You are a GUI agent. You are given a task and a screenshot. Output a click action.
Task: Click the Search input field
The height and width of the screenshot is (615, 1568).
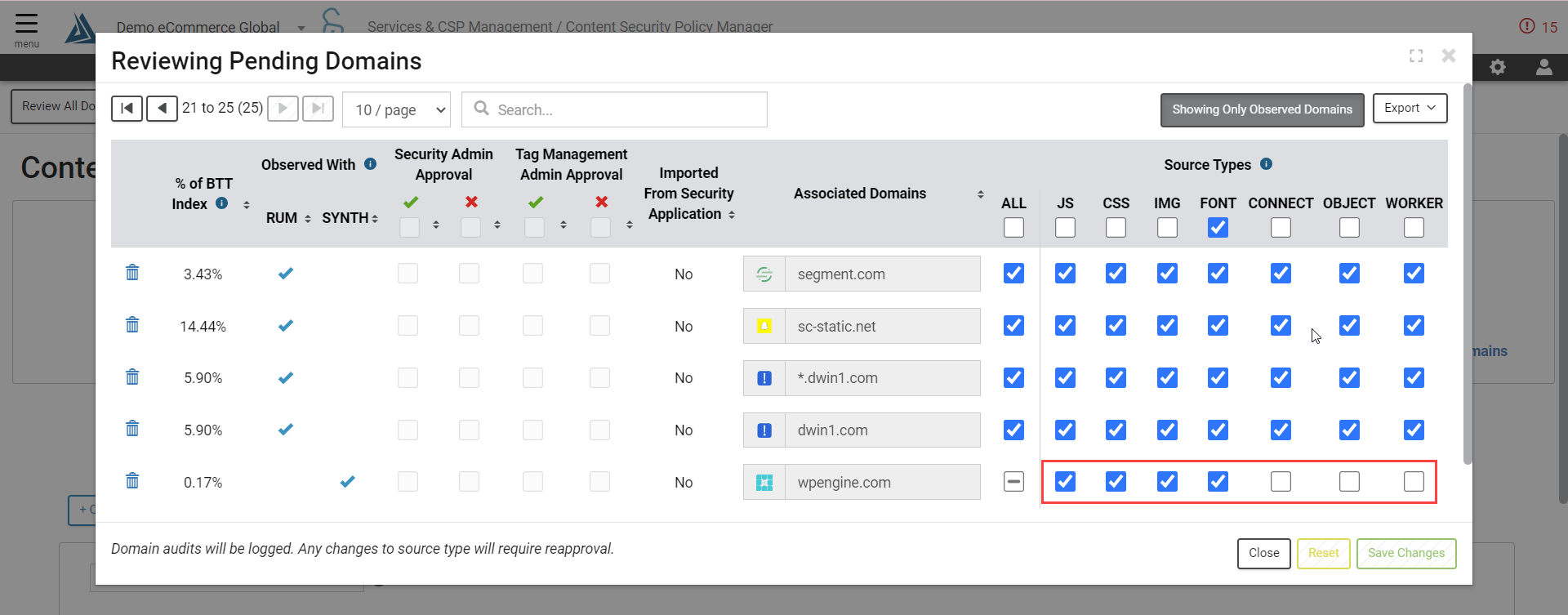[x=614, y=109]
